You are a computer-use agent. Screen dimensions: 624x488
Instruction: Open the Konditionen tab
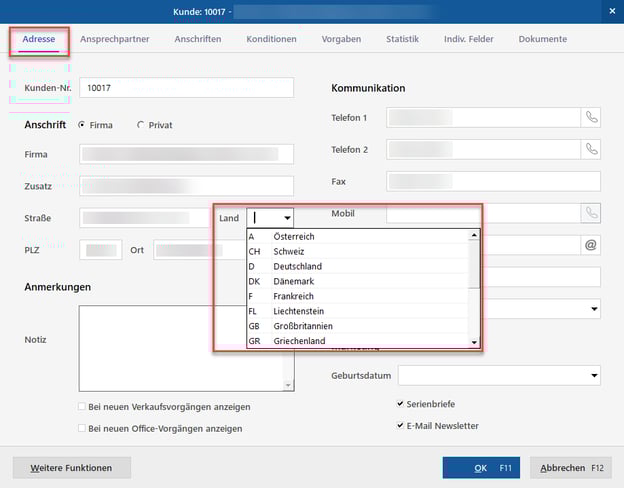271,39
